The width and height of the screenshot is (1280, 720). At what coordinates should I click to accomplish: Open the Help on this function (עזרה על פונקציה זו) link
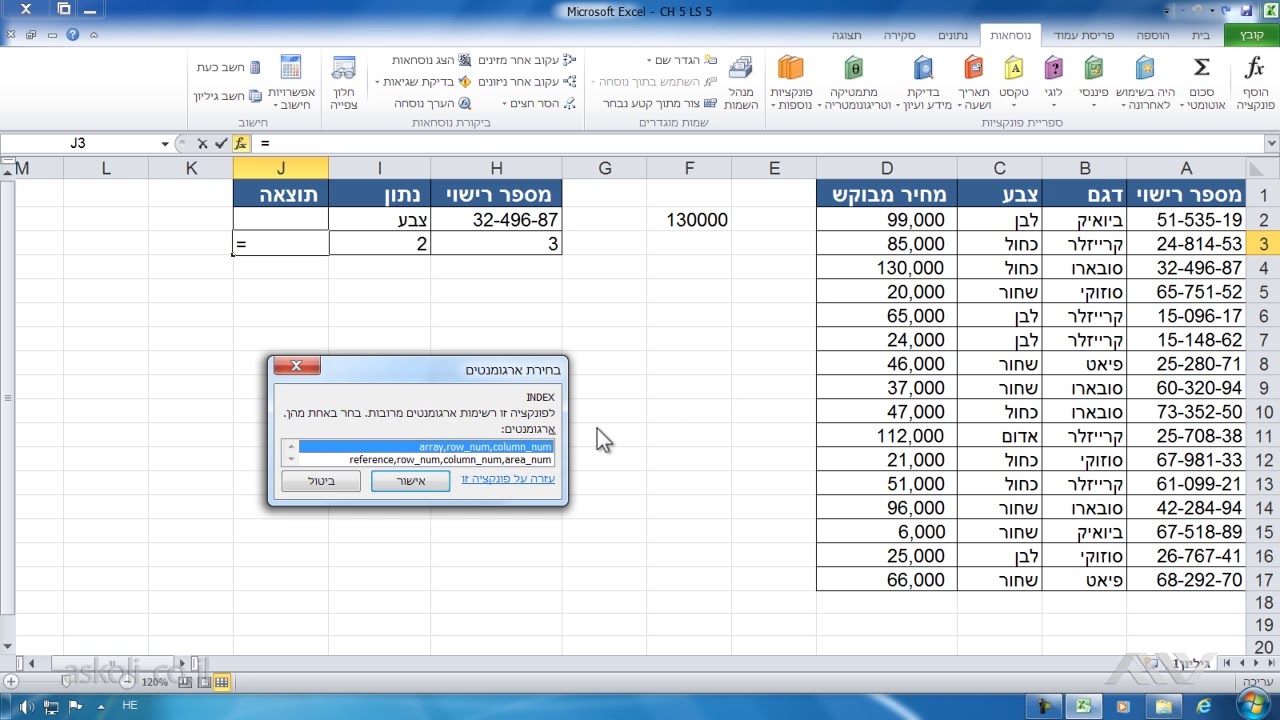(508, 480)
